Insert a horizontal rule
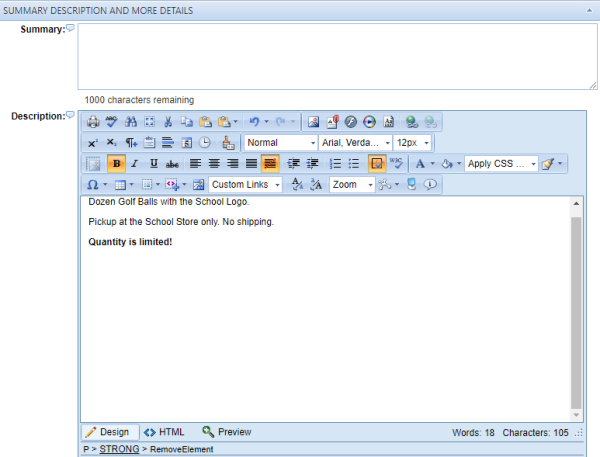The width and height of the screenshot is (600, 457). [x=168, y=143]
